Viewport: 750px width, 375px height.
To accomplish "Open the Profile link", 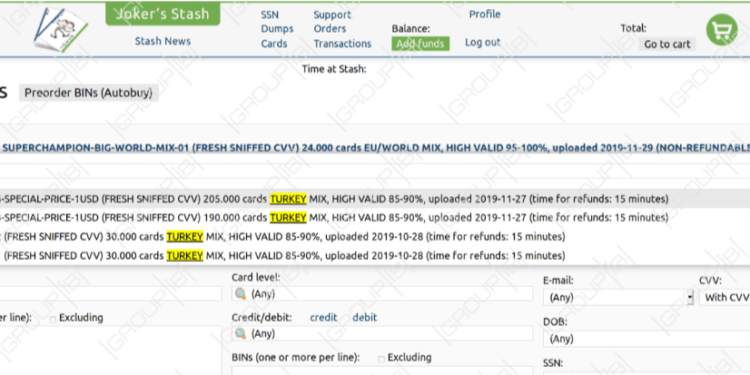I will (485, 14).
